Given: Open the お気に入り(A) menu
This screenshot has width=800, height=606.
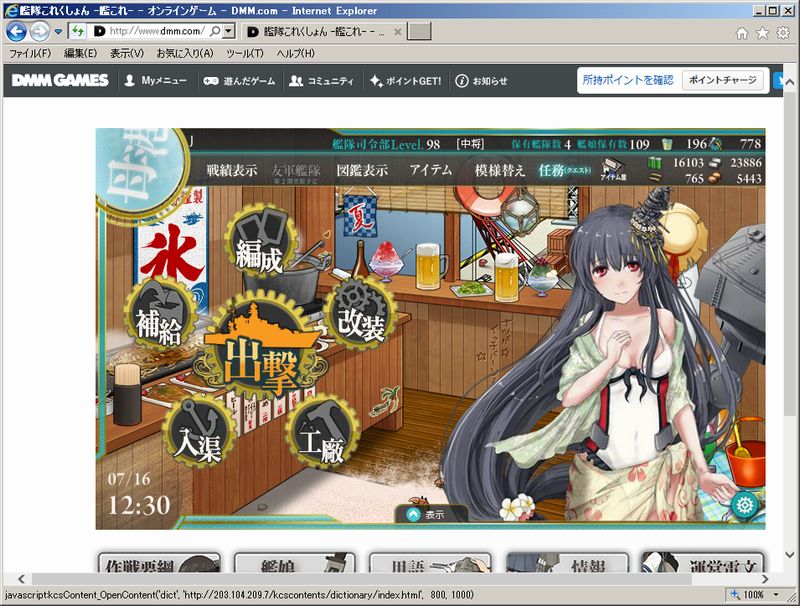Looking at the screenshot, I should pos(185,53).
